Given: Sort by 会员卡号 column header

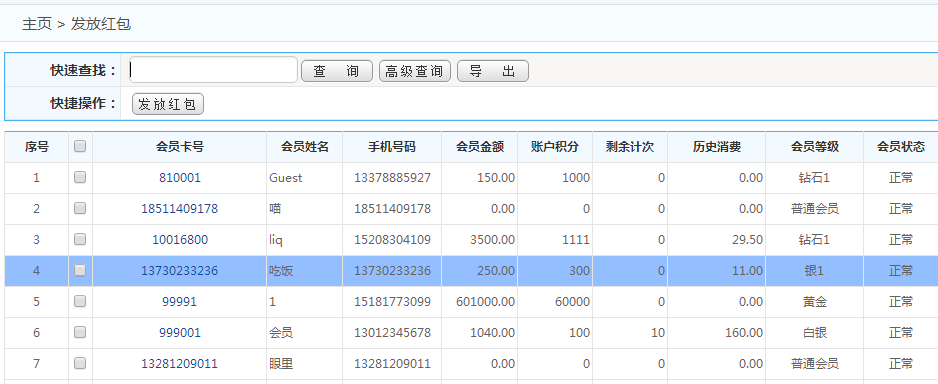Looking at the screenshot, I should pyautogui.click(x=179, y=147).
